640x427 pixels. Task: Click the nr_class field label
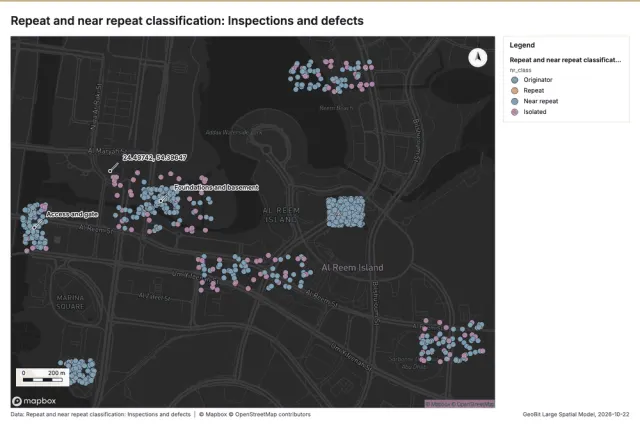pos(520,70)
